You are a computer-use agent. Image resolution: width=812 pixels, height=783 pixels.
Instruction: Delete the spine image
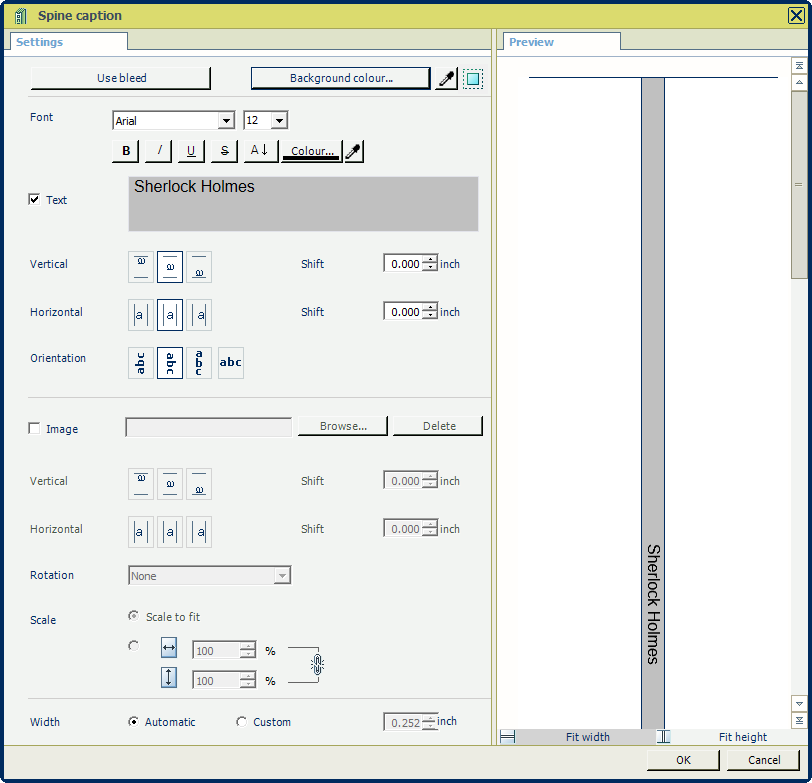point(439,426)
